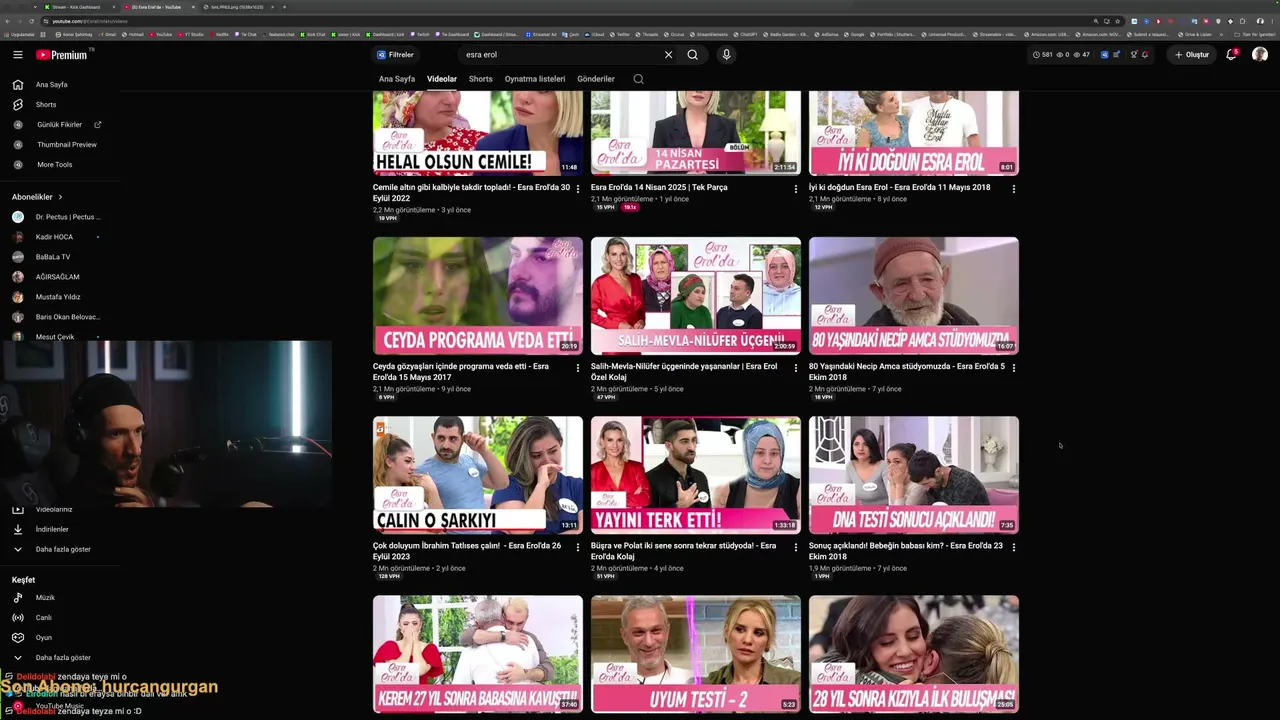Switch to the channel Shorts tab
The image size is (1280, 720).
(481, 79)
